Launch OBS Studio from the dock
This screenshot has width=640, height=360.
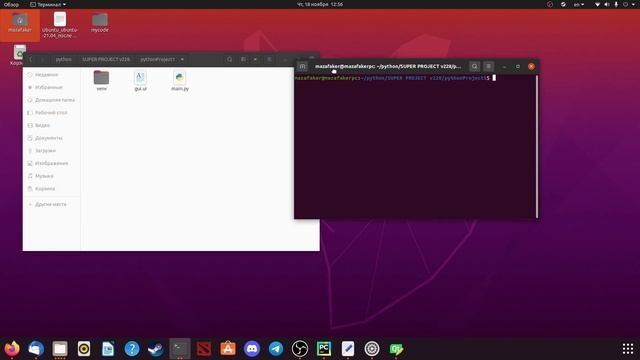coord(300,349)
